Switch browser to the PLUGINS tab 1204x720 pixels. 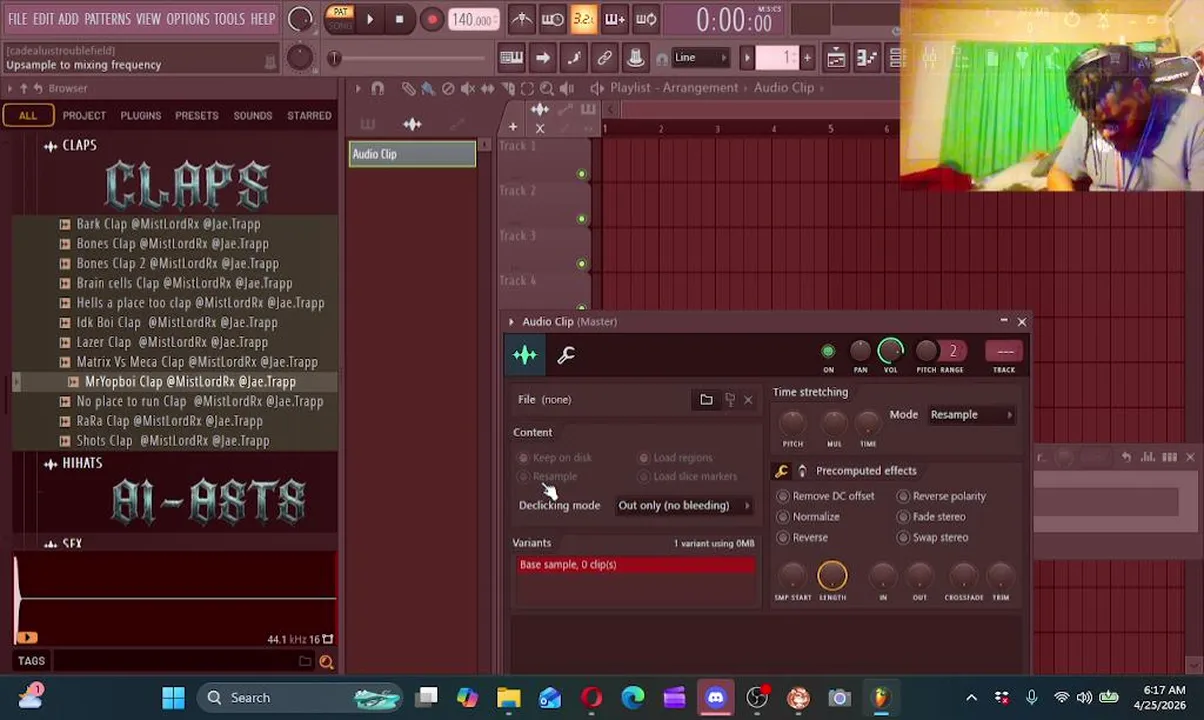(x=141, y=115)
